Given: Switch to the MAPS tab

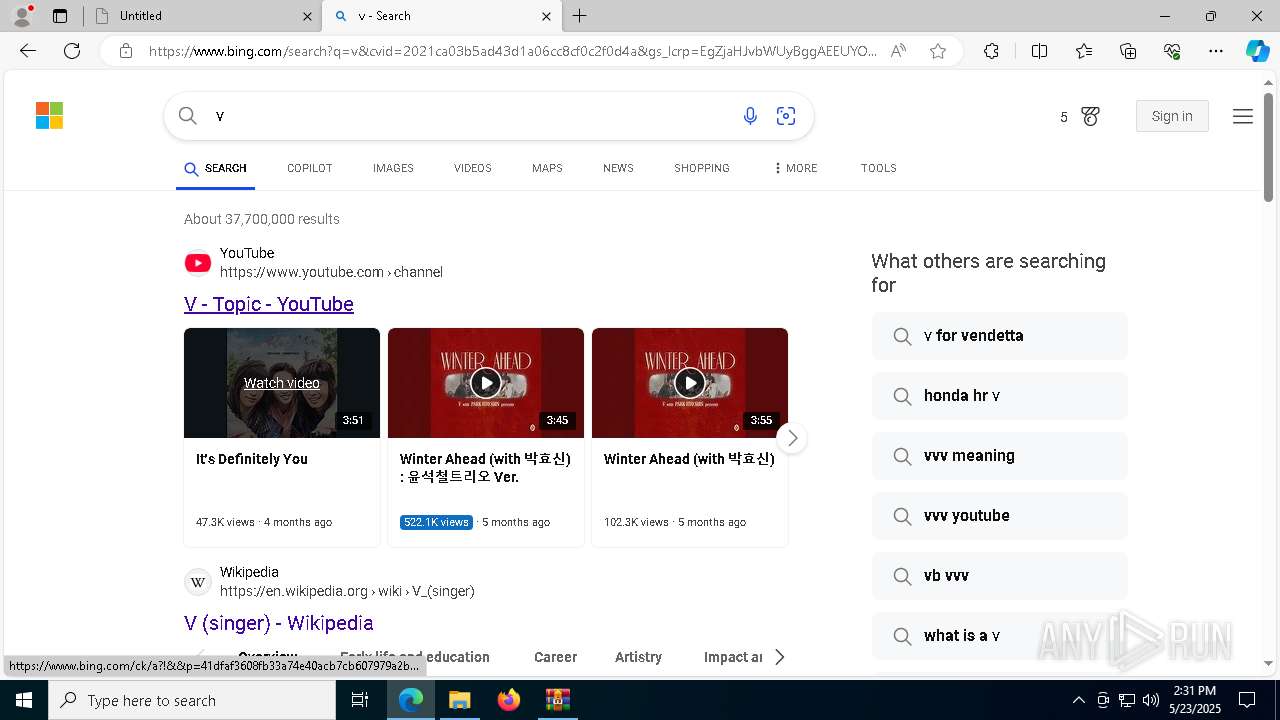Looking at the screenshot, I should (x=547, y=168).
